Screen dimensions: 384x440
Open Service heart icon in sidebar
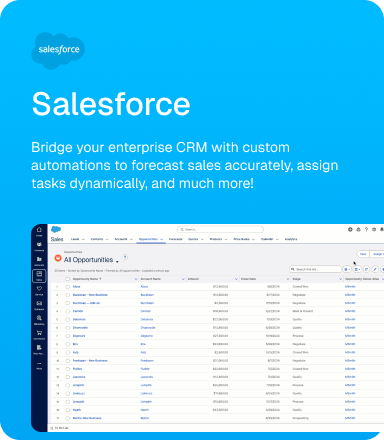pyautogui.click(x=39, y=290)
